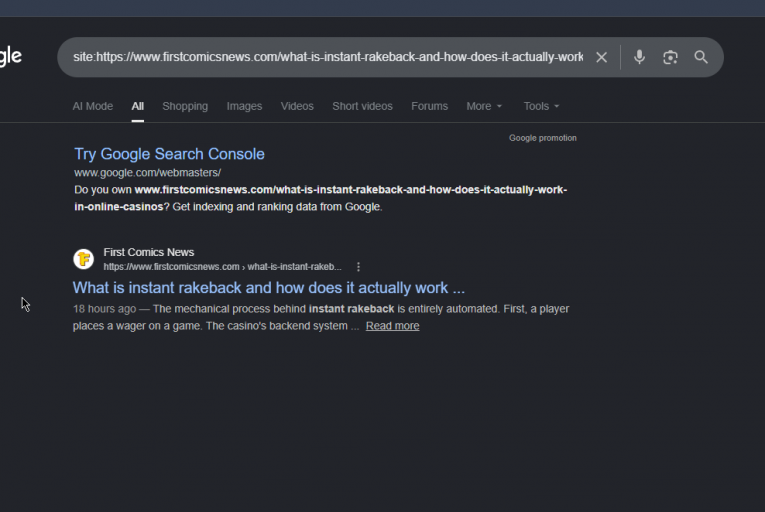Viewport: 765px width, 512px height.
Task: Switch to Short videos tab
Action: click(362, 106)
